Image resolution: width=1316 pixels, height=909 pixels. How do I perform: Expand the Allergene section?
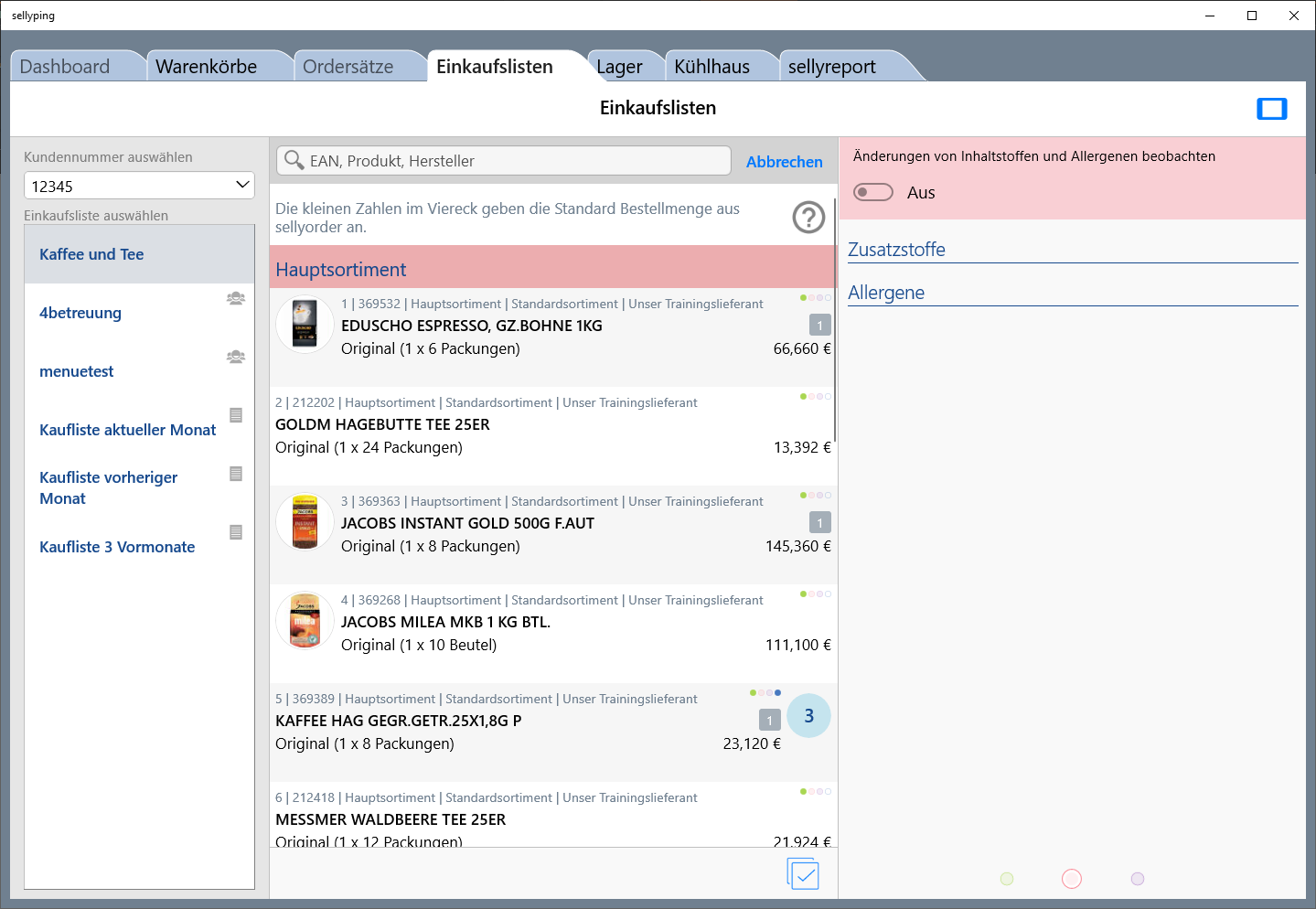click(x=886, y=293)
